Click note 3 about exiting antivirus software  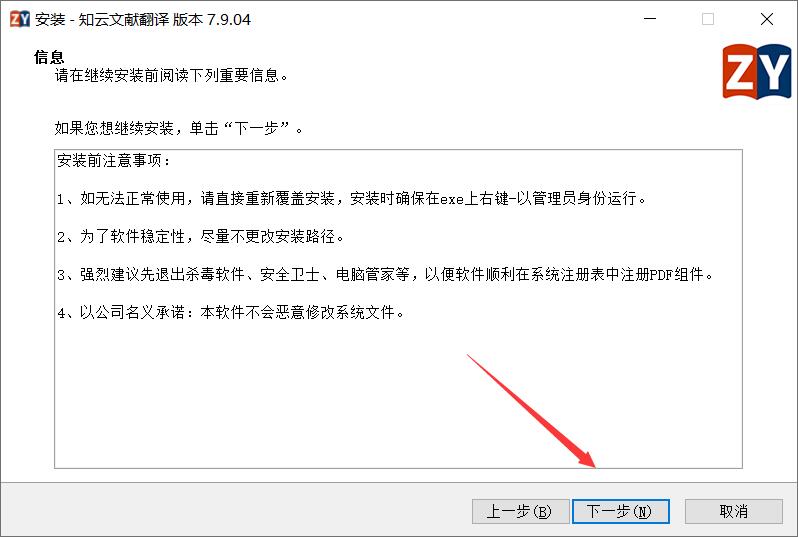tap(385, 274)
